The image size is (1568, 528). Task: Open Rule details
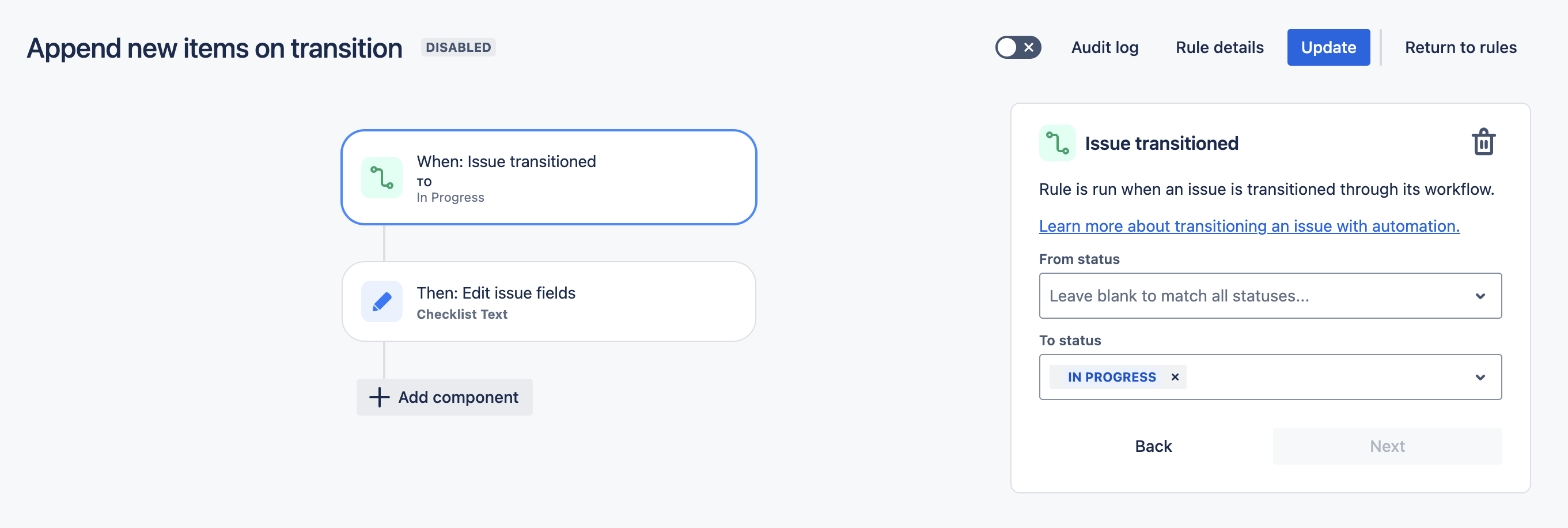pos(1219,47)
